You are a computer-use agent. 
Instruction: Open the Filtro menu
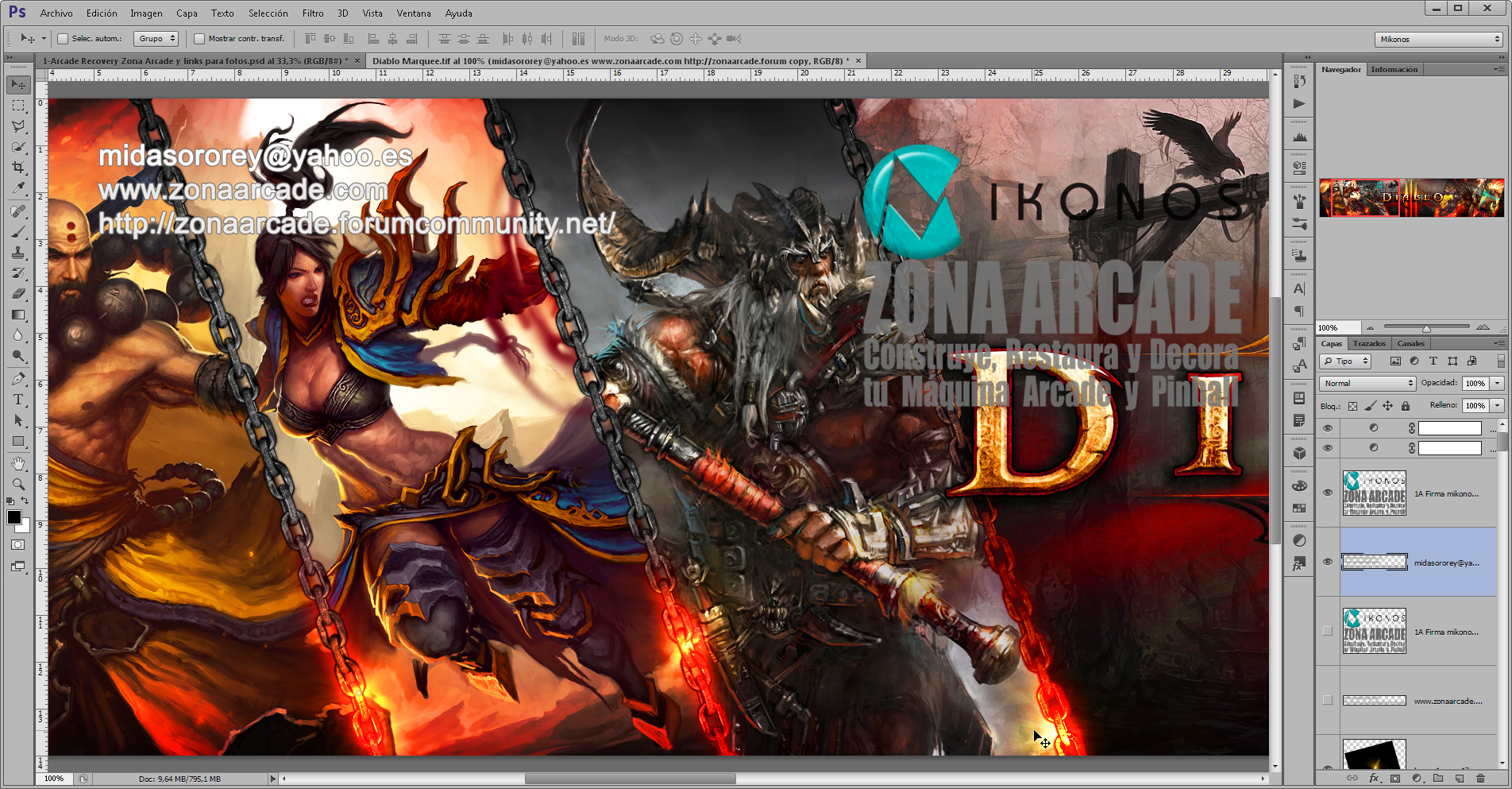313,13
